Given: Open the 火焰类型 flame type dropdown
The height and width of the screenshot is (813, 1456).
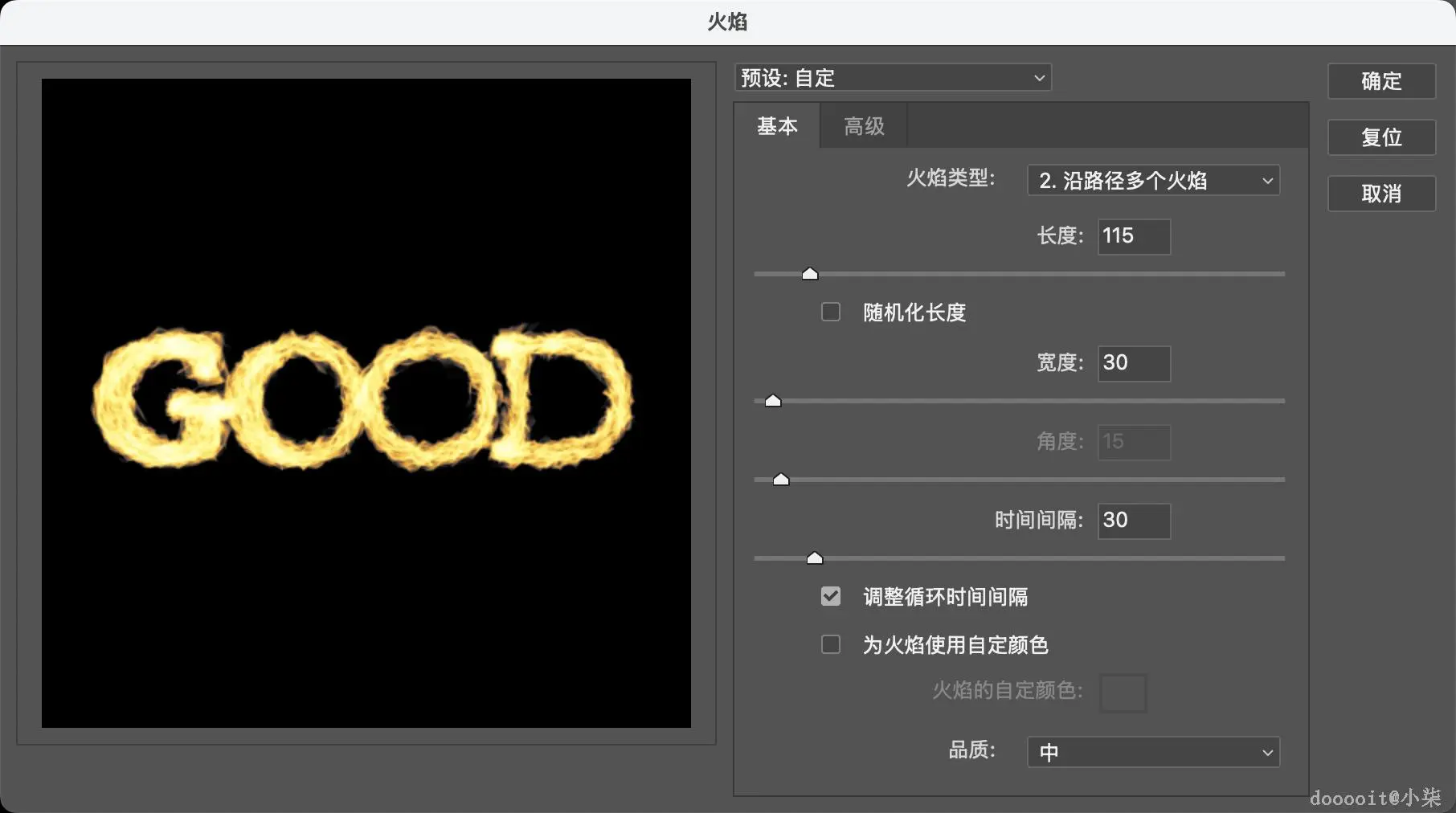Looking at the screenshot, I should [1152, 180].
